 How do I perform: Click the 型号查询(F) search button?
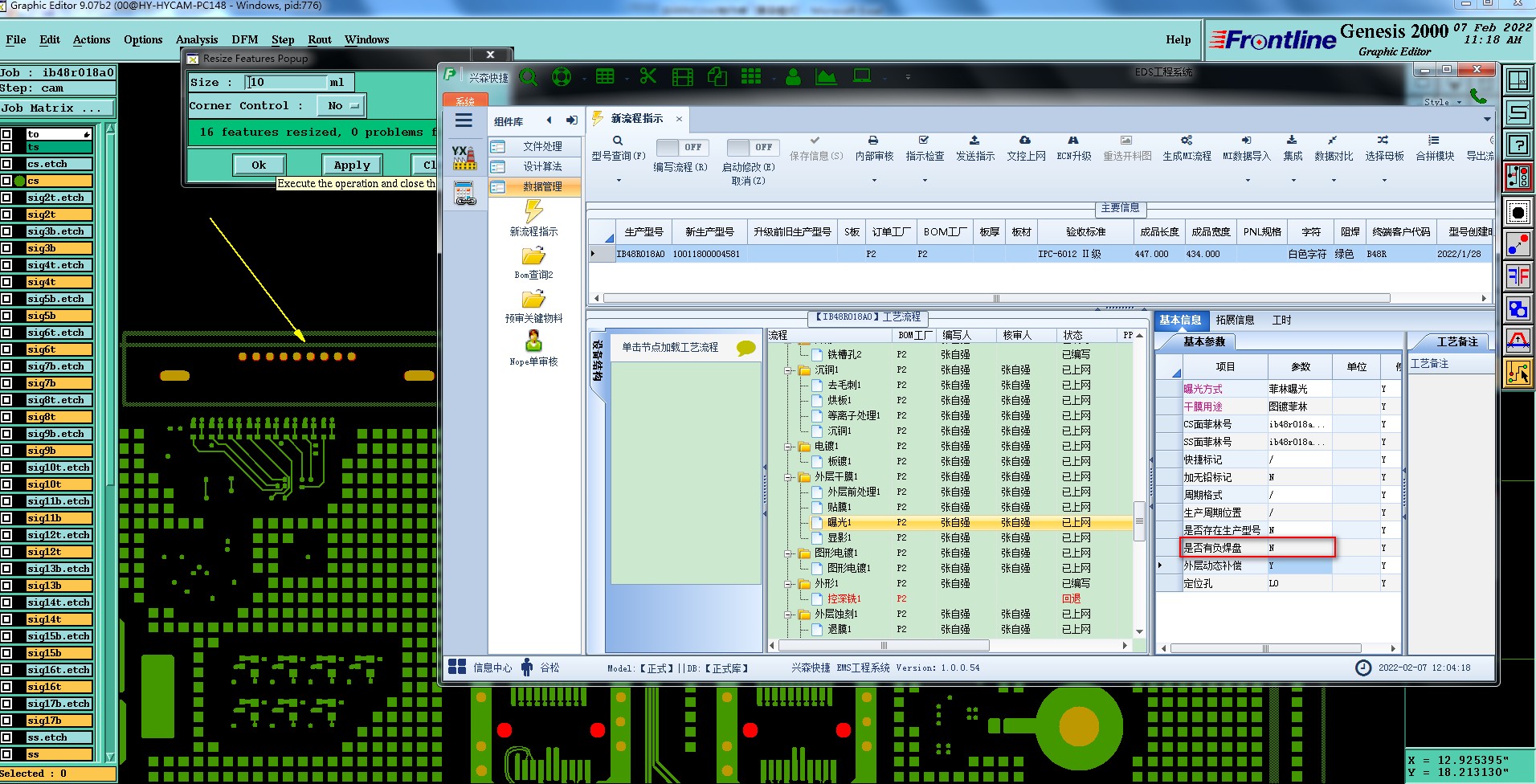[x=618, y=149]
